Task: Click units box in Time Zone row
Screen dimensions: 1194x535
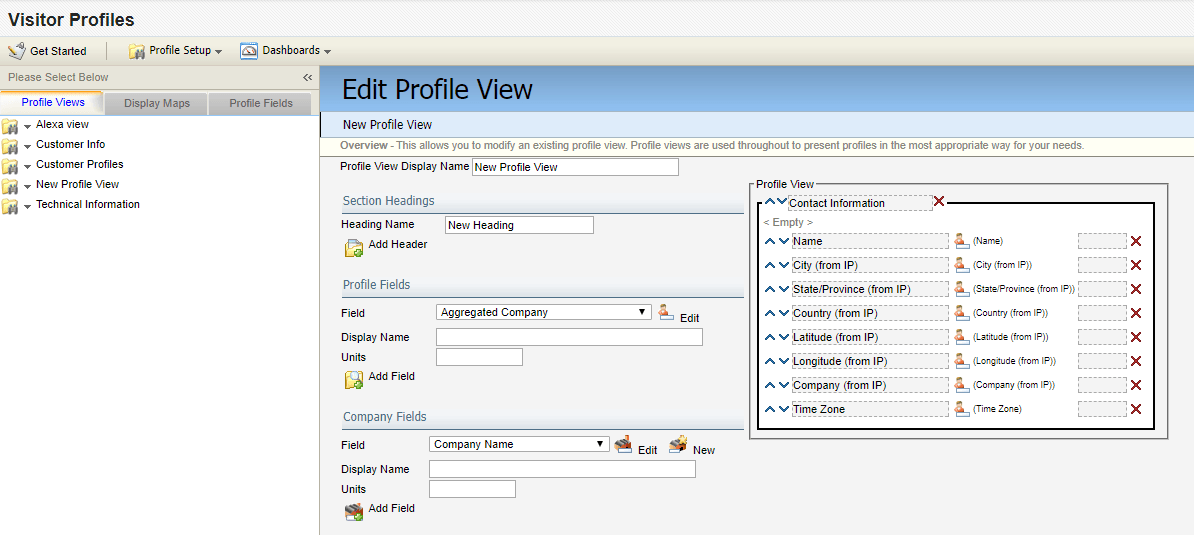Action: coord(1102,409)
